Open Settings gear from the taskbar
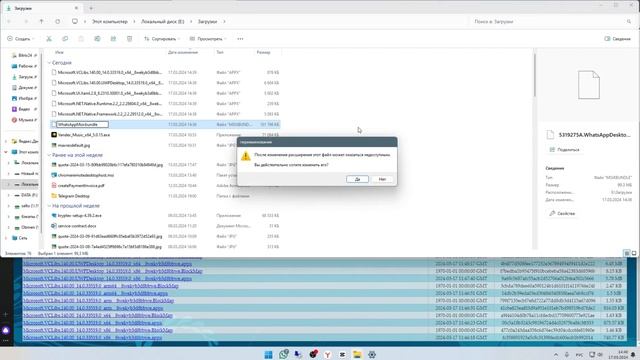This screenshot has height=360, width=640. point(372,354)
